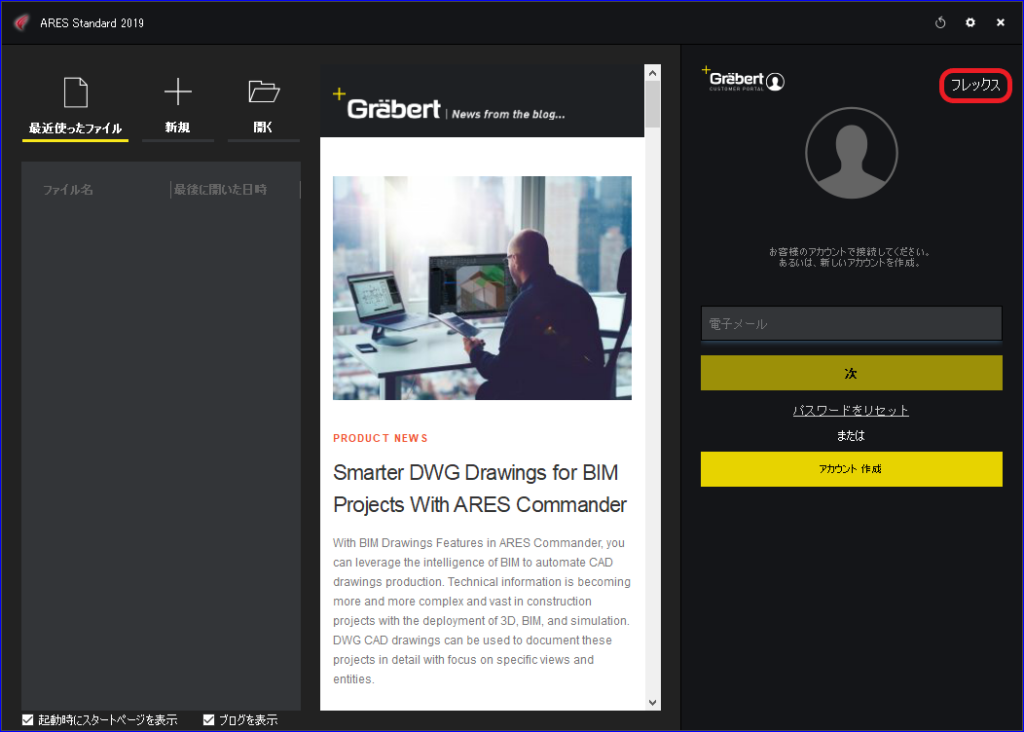Click the blog vertical scrollbar thumb
Screen dimensions: 1024x732
[x=652, y=104]
